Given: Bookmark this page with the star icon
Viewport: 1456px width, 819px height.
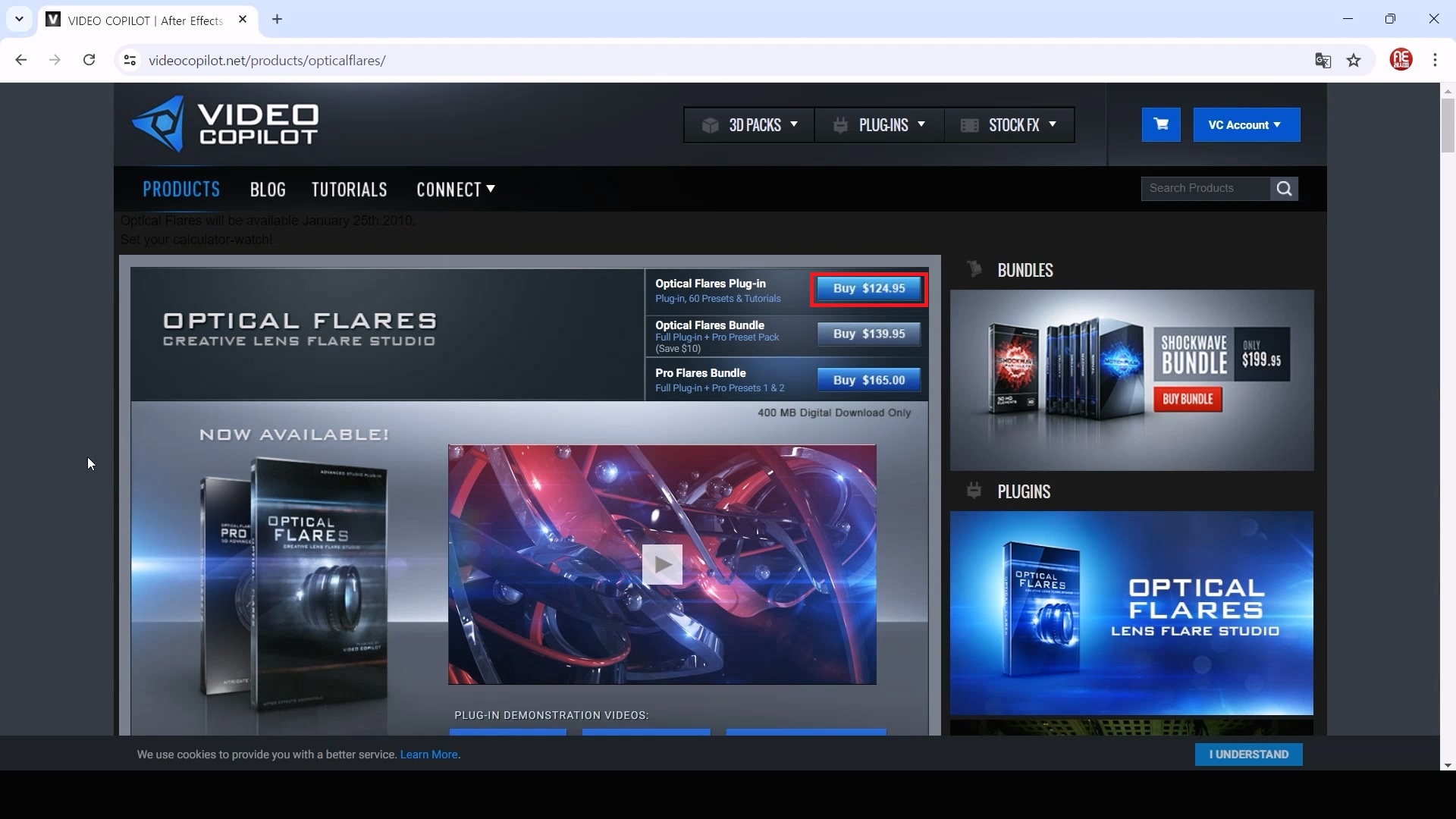Looking at the screenshot, I should pos(1354,61).
